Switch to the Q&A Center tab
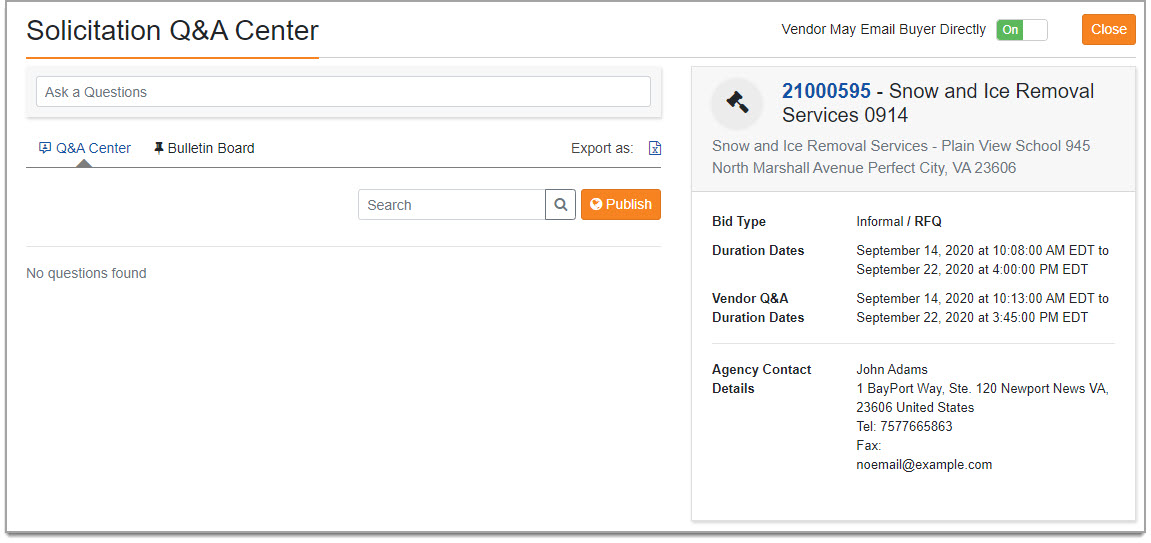 click(x=93, y=148)
